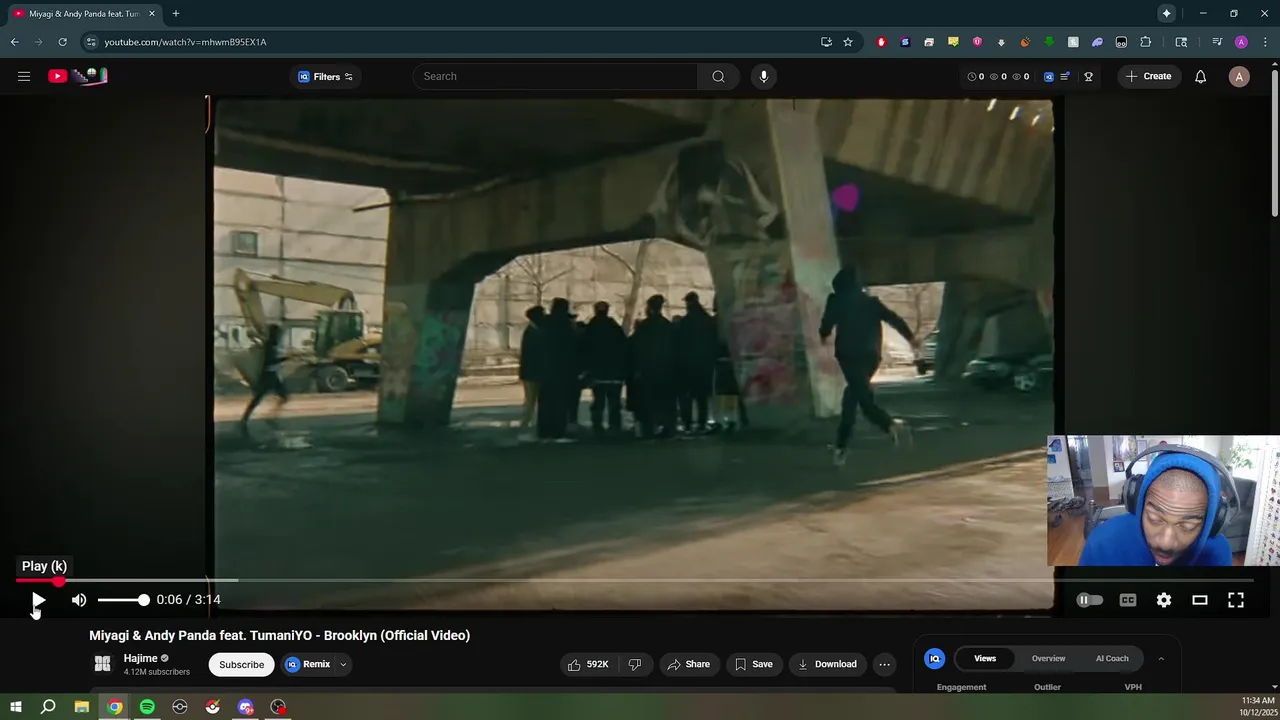
Task: Open a new browser tab
Action: [x=176, y=14]
